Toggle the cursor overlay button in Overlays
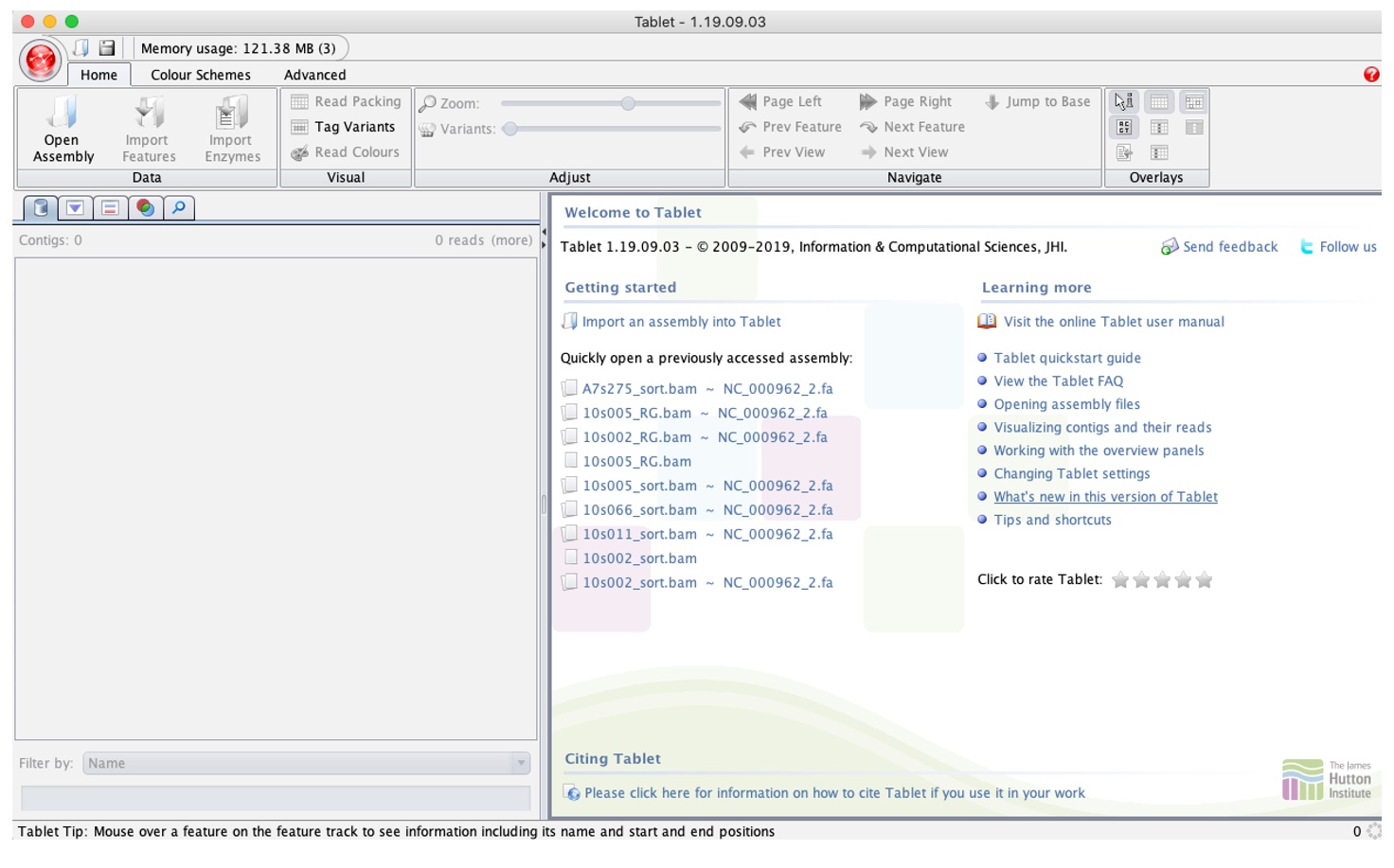The height and width of the screenshot is (868, 1394). point(1124,102)
